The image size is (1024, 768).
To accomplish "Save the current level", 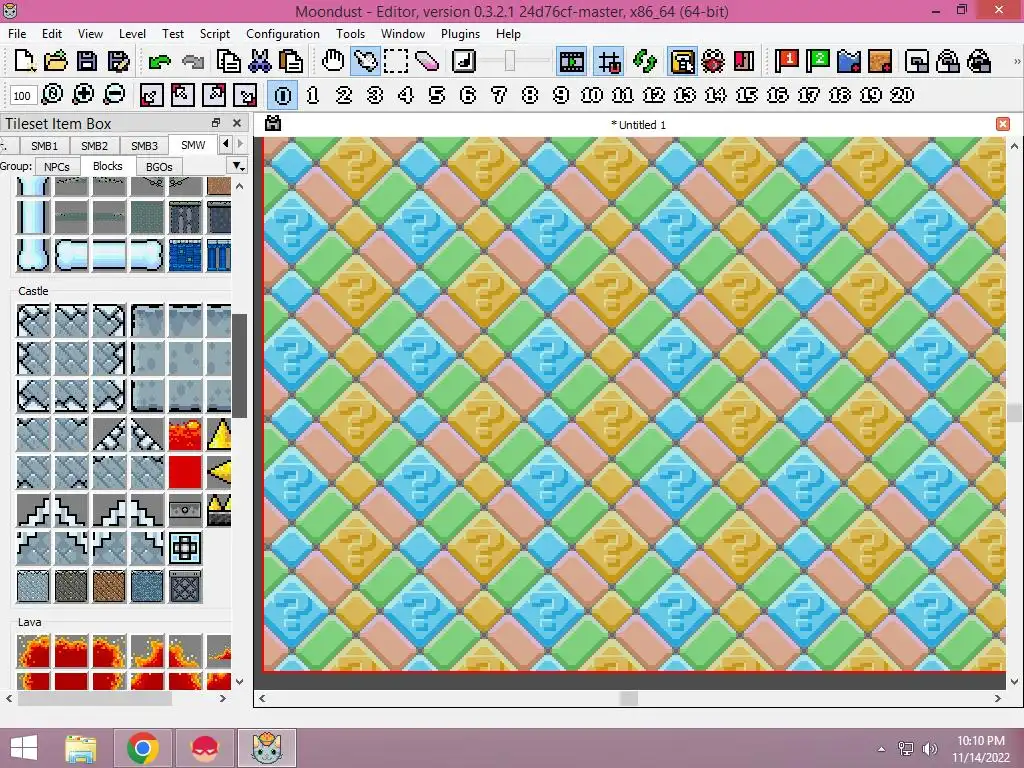I will coord(87,61).
